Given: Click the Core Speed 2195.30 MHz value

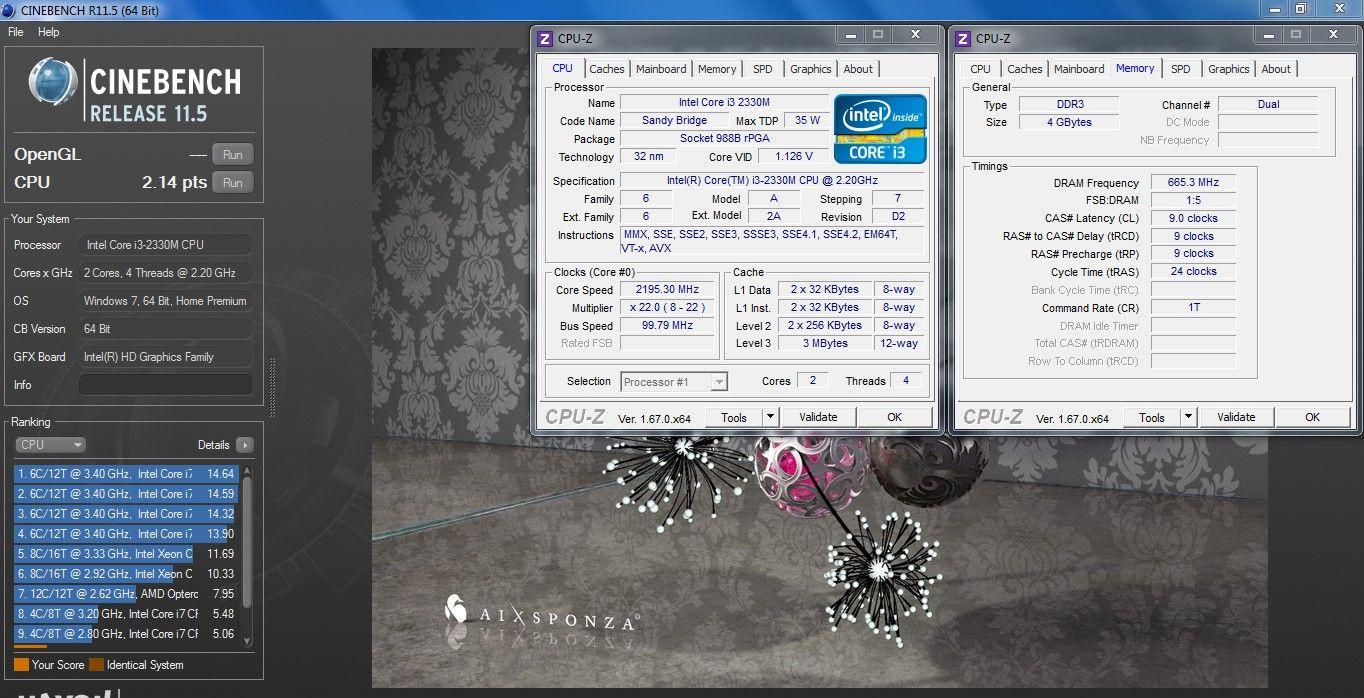Looking at the screenshot, I should (x=667, y=289).
